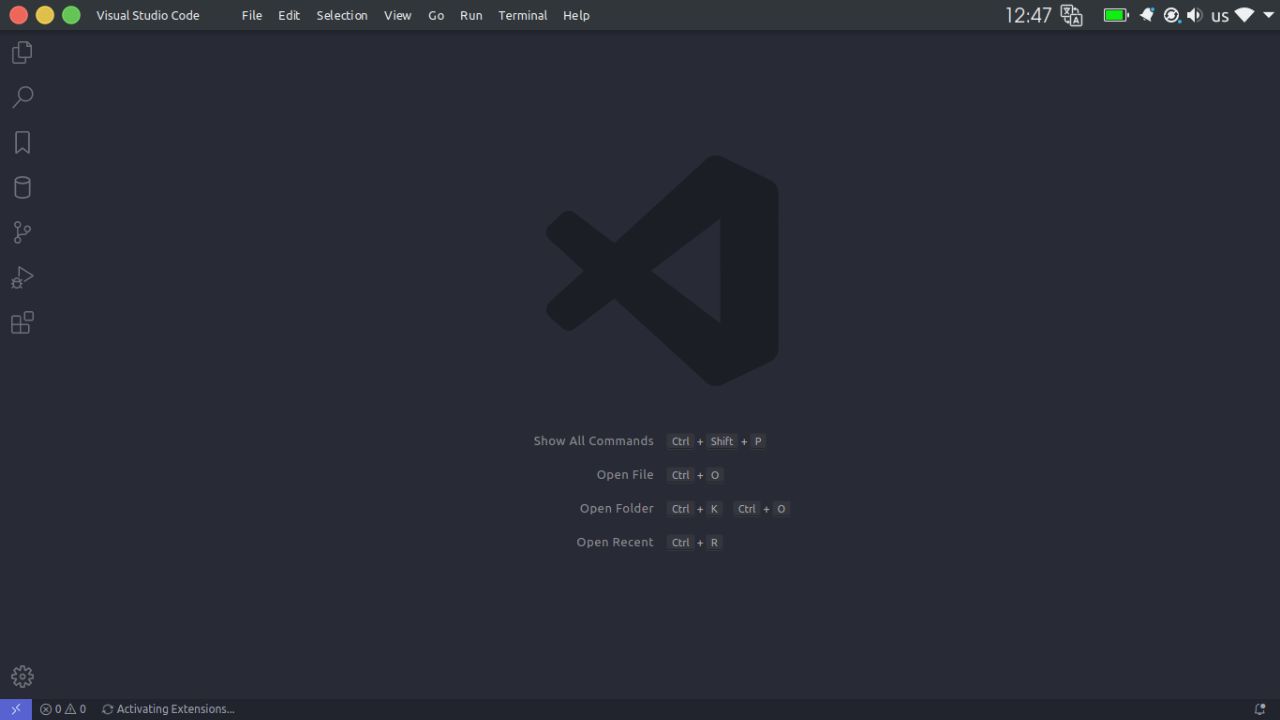Open the software updates tray icon
This screenshot has height=720, width=1280.
[x=1172, y=15]
